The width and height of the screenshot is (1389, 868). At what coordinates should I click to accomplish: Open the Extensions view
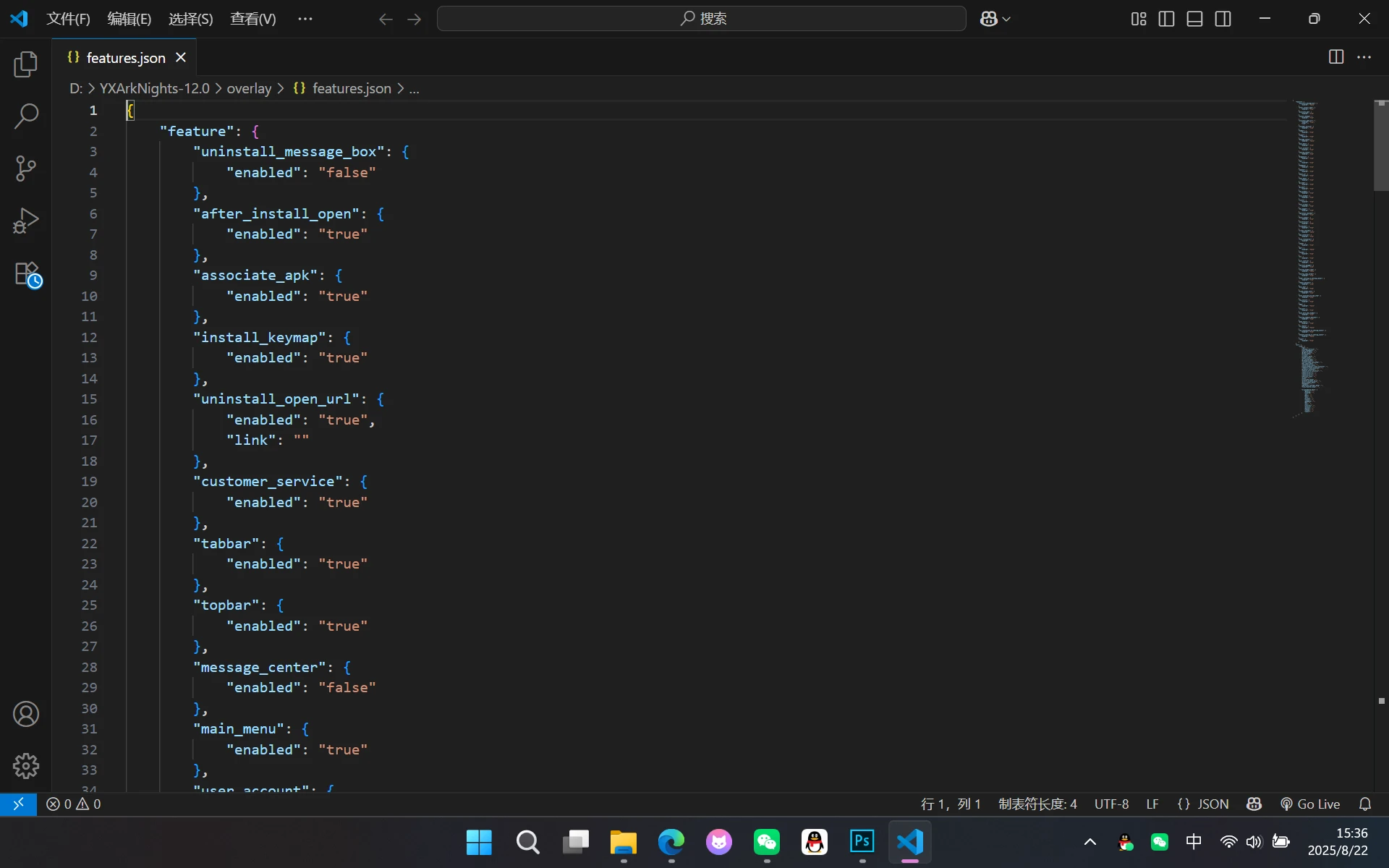(26, 275)
